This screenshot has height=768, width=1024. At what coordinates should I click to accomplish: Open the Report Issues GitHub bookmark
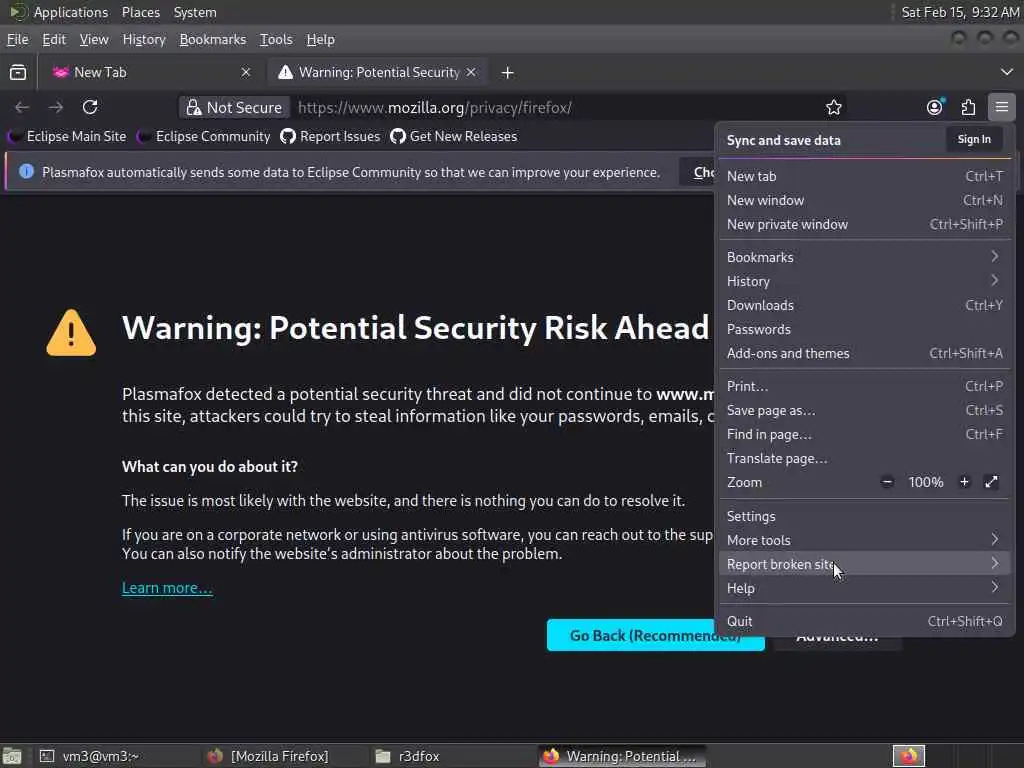point(330,136)
